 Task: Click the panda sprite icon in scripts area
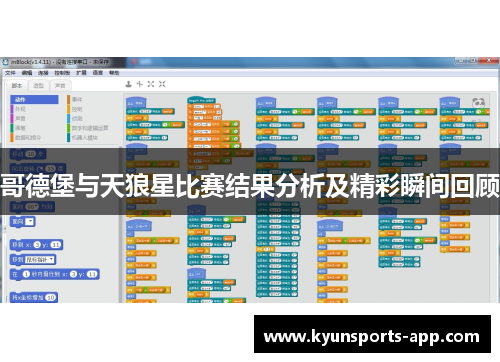[479, 103]
